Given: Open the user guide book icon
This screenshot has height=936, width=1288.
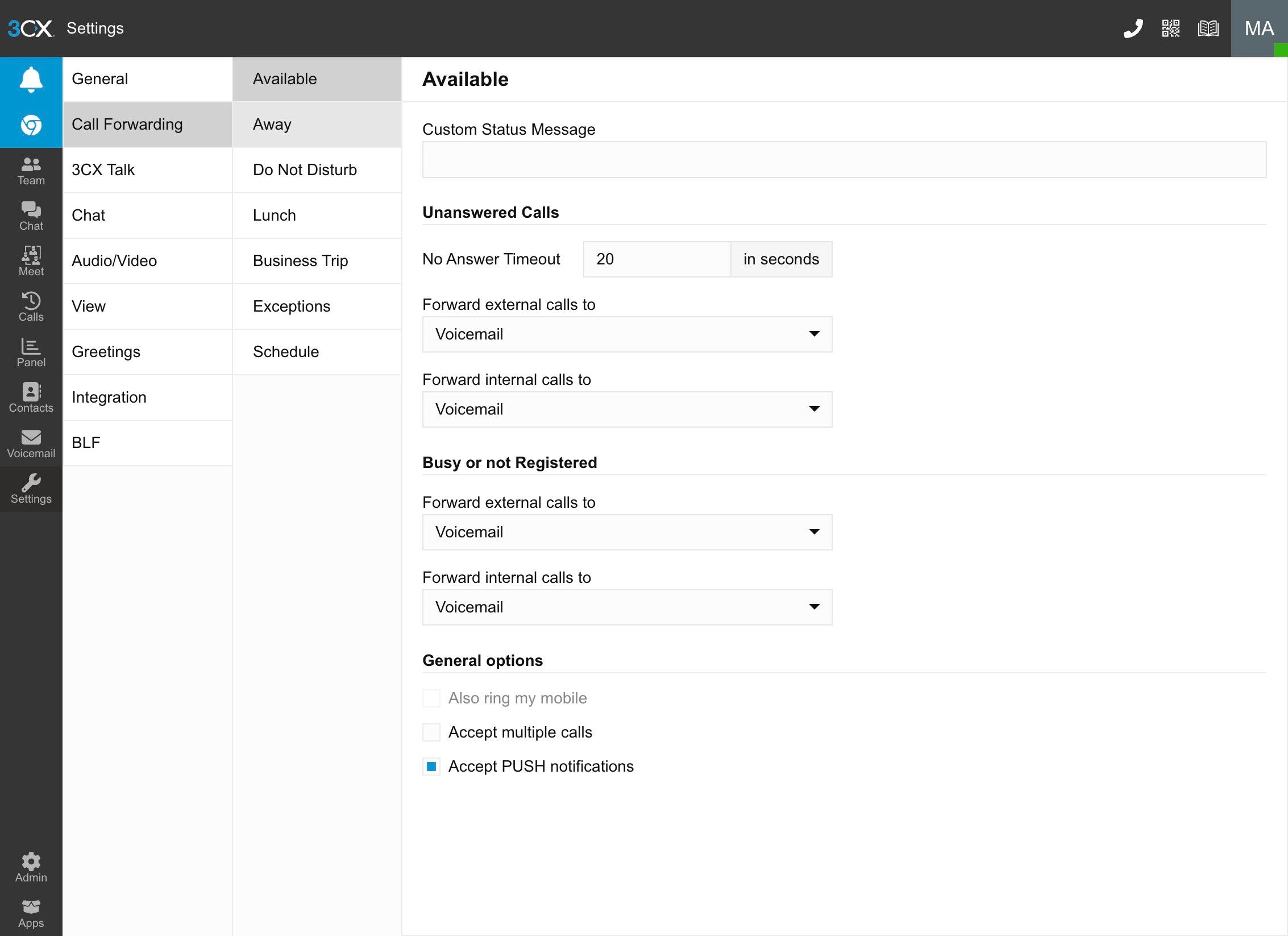Looking at the screenshot, I should 1208,28.
